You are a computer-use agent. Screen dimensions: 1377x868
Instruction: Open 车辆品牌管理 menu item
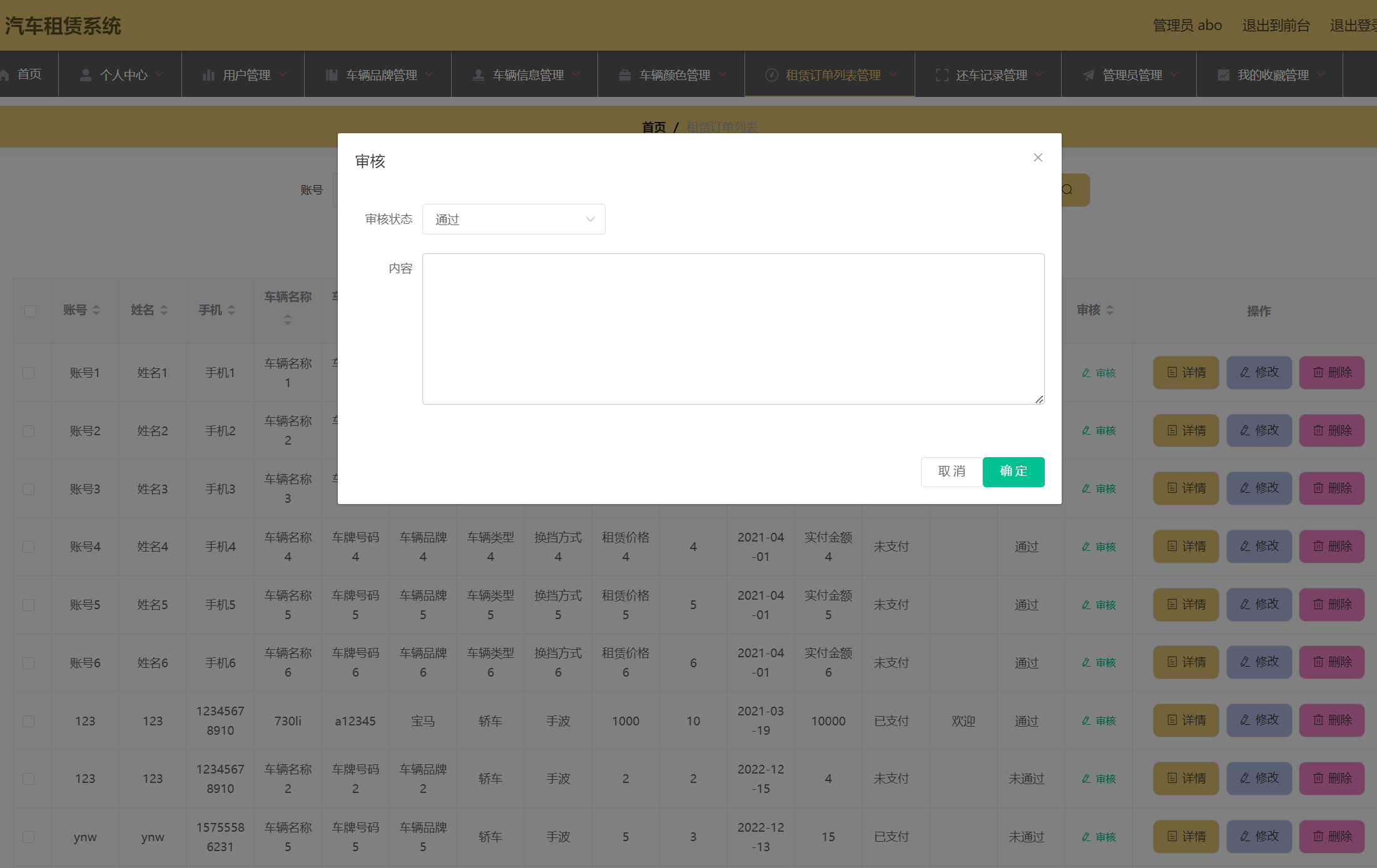click(x=381, y=75)
